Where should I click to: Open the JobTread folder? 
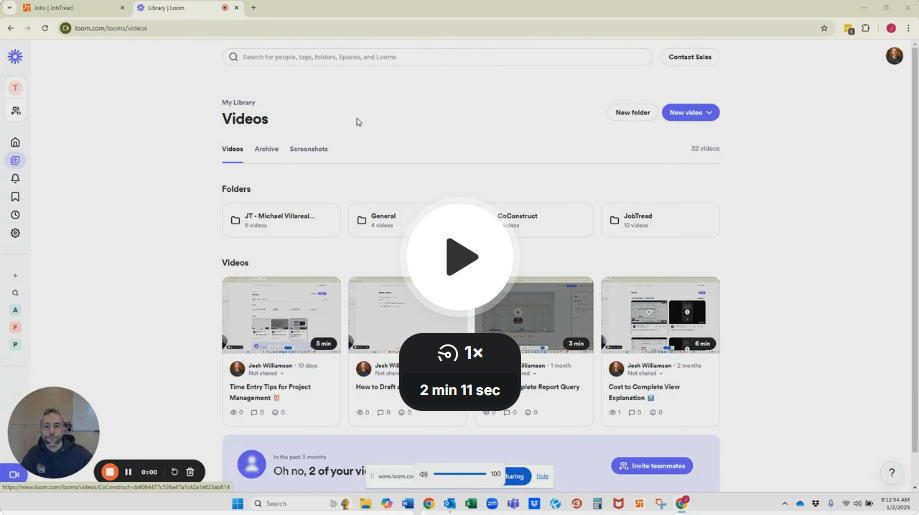660,220
